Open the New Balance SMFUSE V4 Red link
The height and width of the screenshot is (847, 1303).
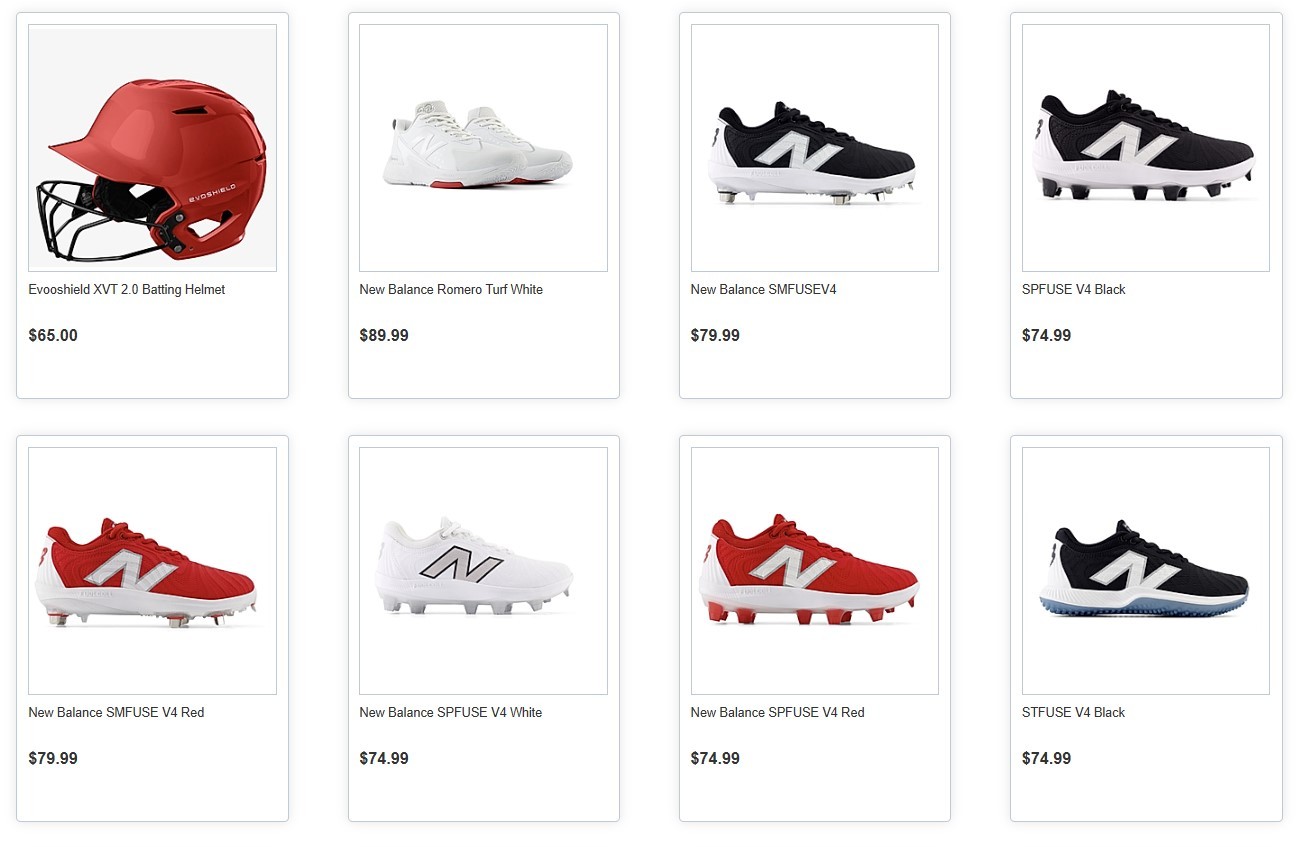[116, 713]
